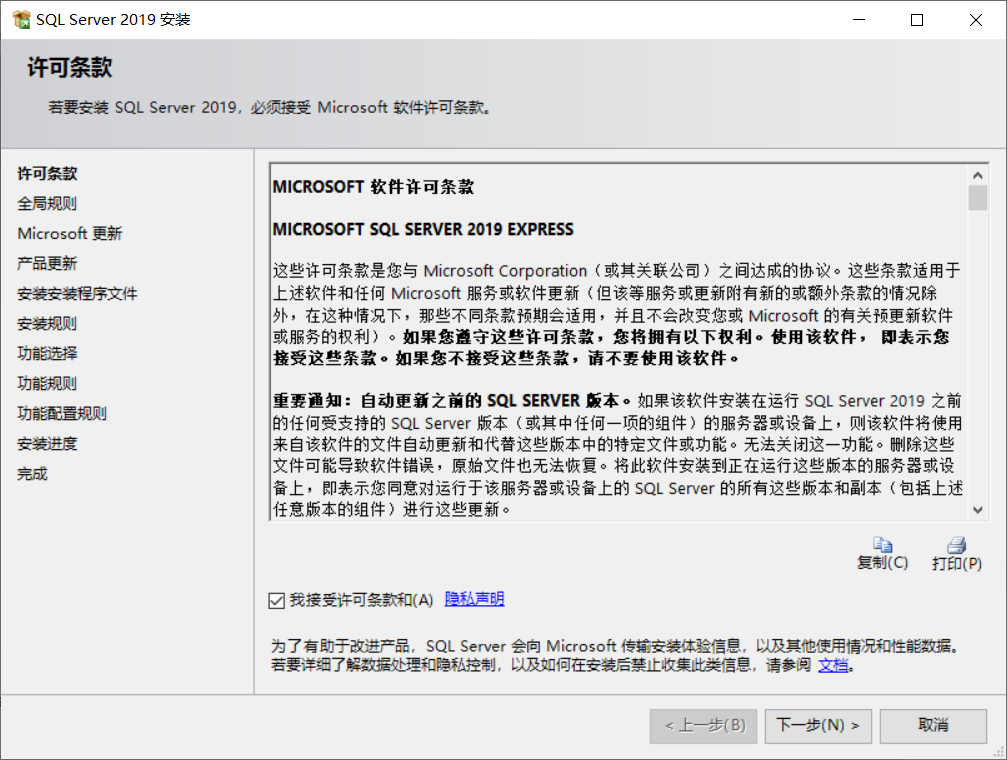Select the 安装安装程序文件 step
This screenshot has height=760, width=1007.
(x=77, y=294)
